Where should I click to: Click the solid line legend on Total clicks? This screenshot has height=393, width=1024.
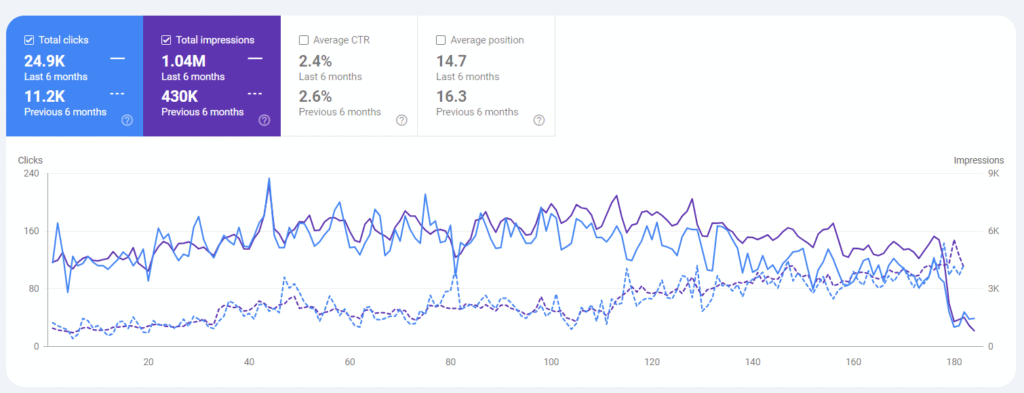pyautogui.click(x=118, y=59)
